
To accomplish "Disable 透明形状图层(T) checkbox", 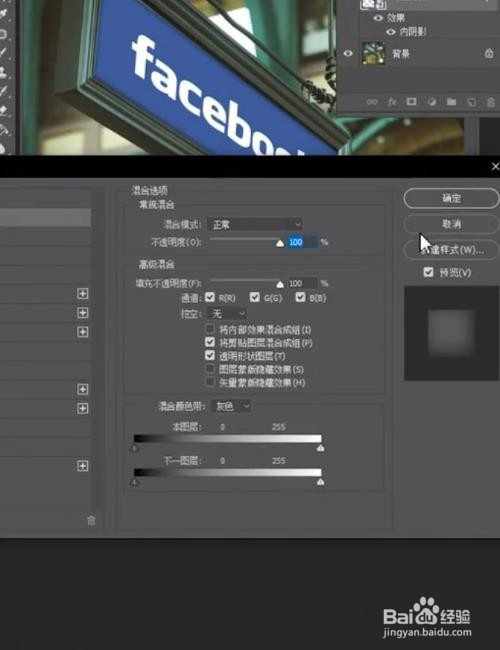I will 210,355.
